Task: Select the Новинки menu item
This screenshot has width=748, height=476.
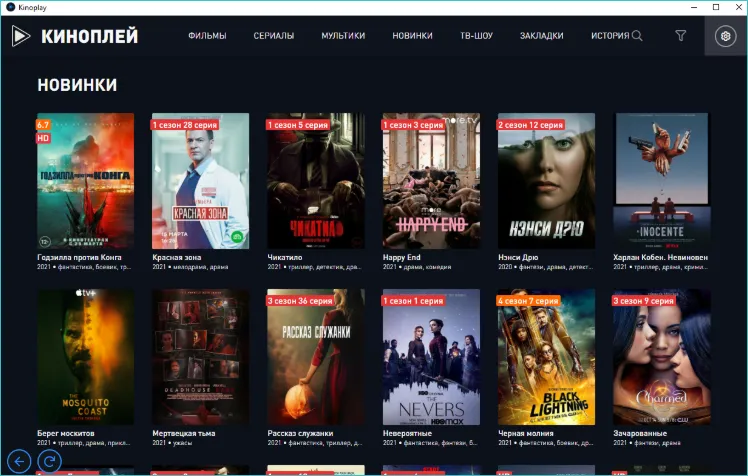Action: tap(412, 36)
